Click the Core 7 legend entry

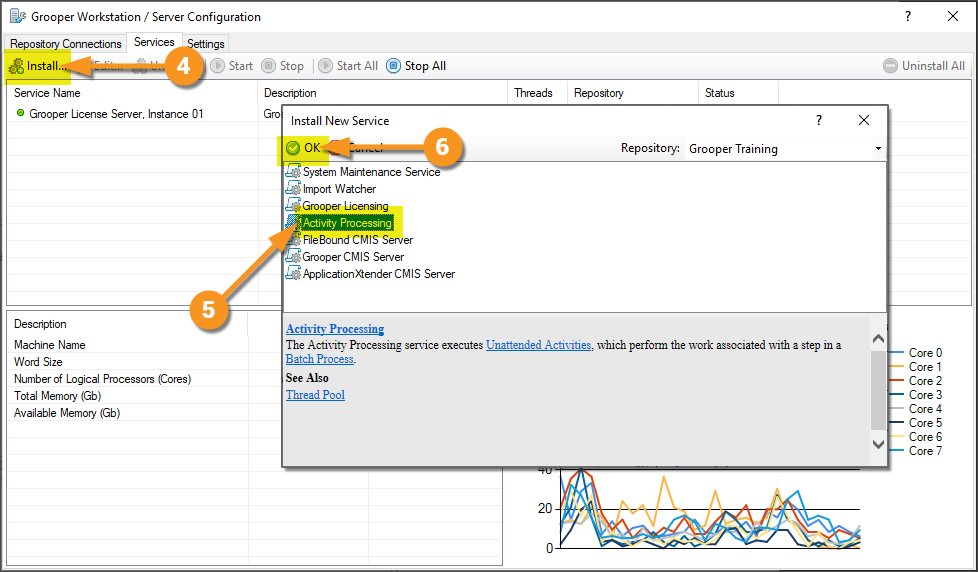(916, 451)
